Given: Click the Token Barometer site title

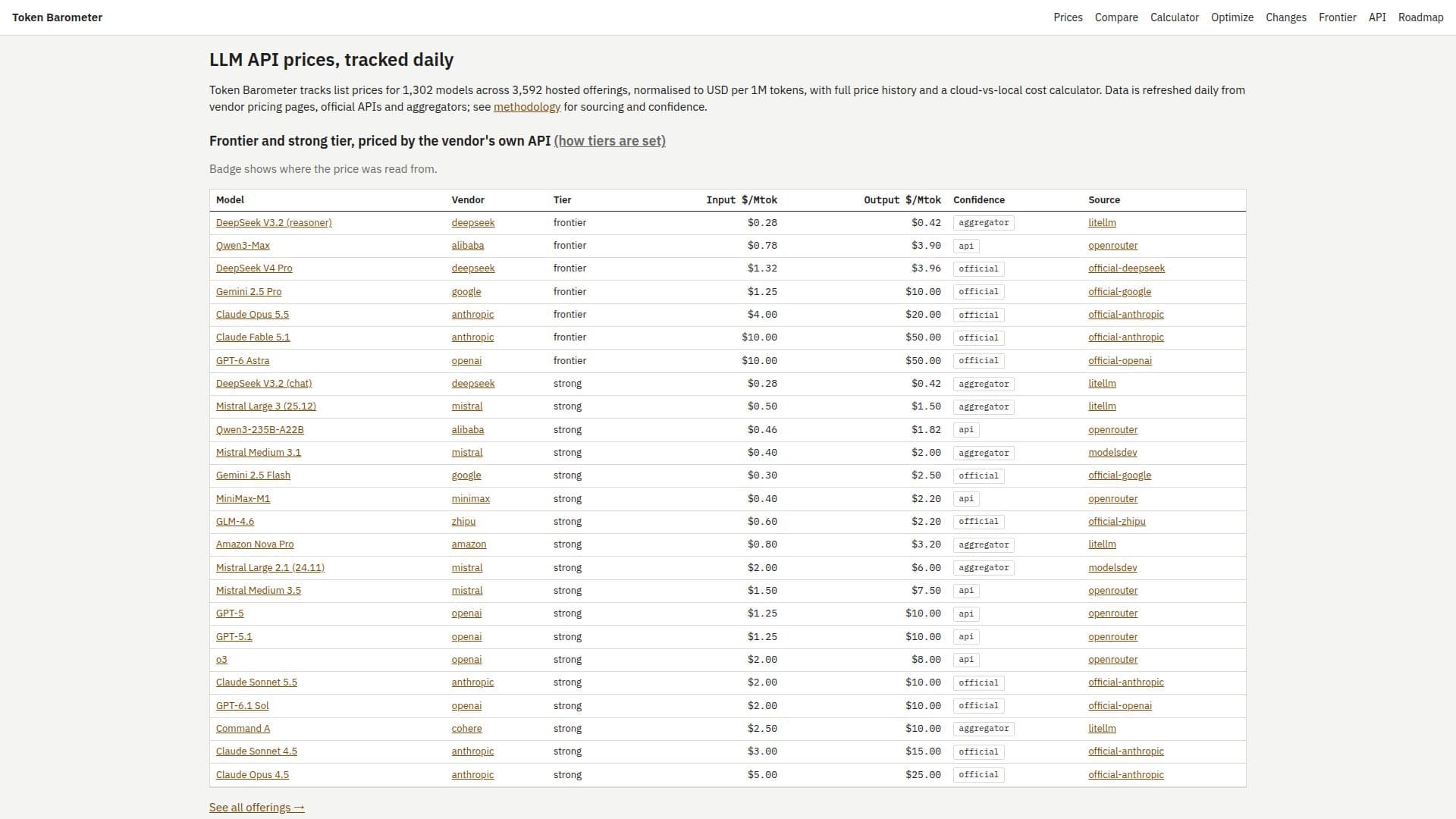Looking at the screenshot, I should click(58, 17).
